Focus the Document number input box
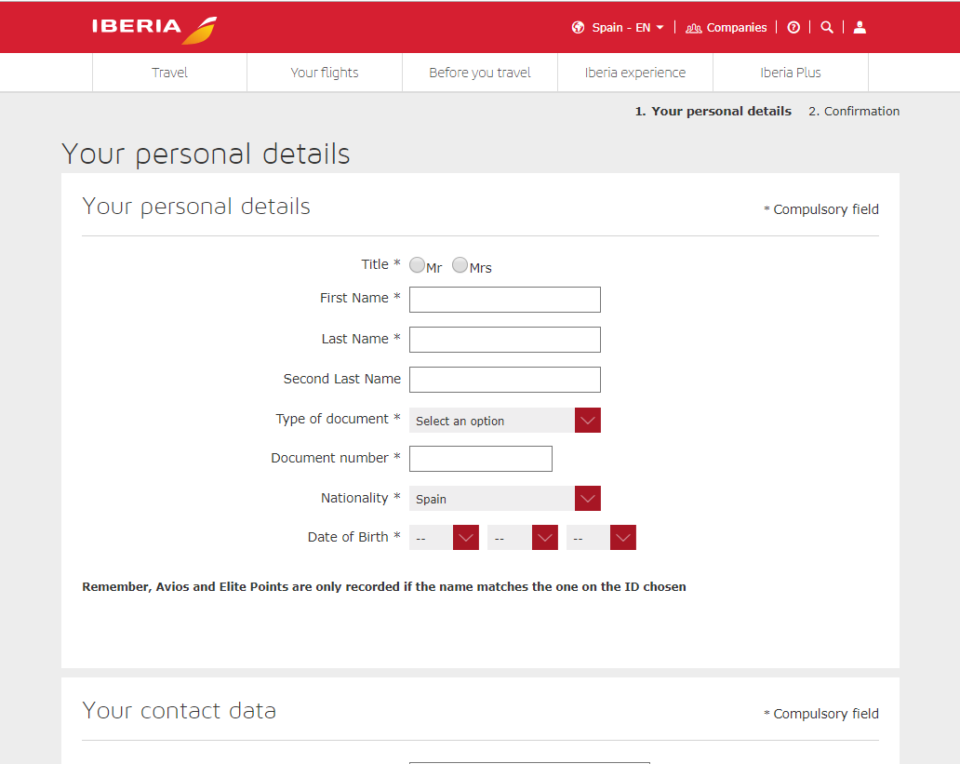This screenshot has height=764, width=960. [481, 459]
